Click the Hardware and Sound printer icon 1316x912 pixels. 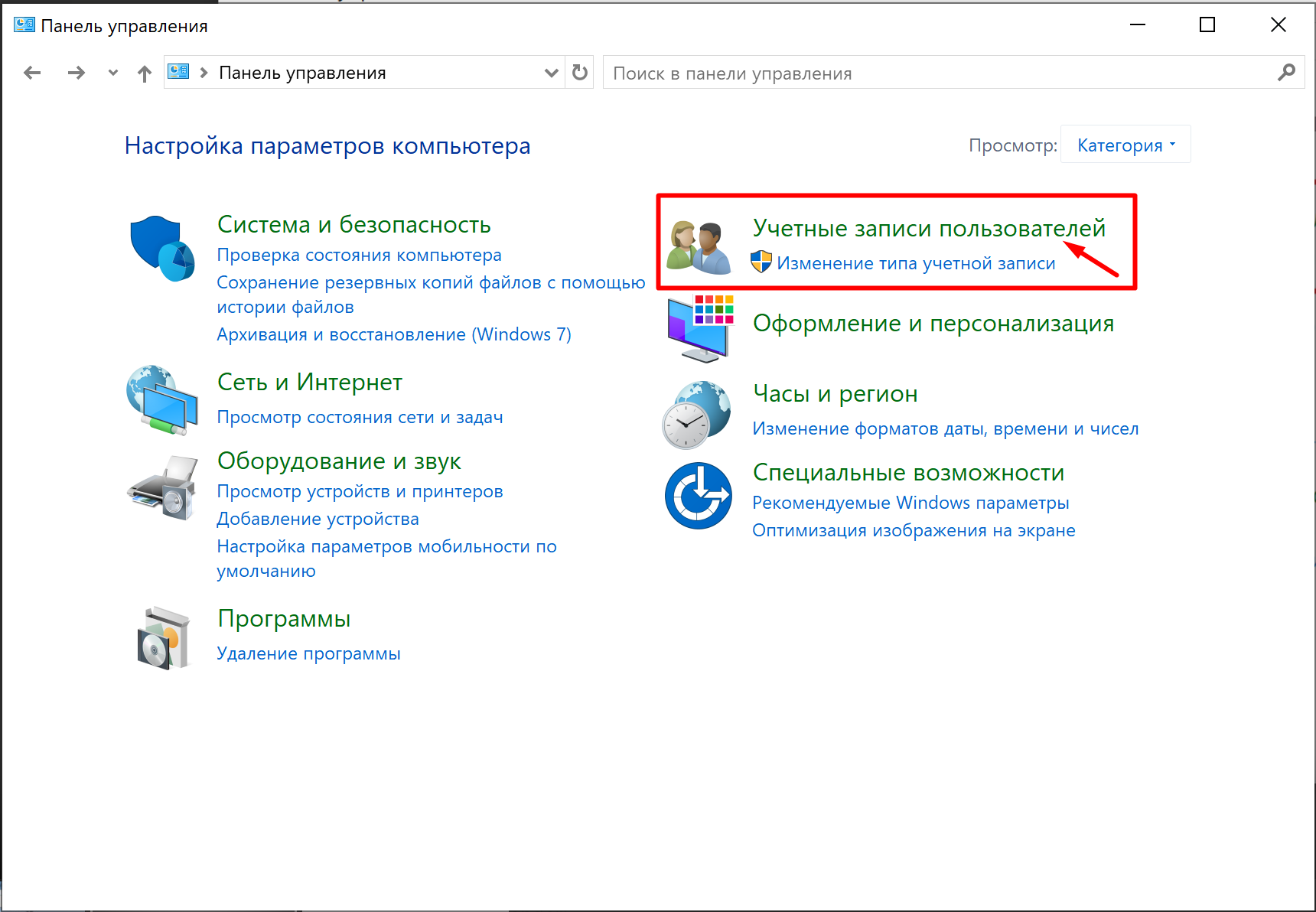point(162,488)
